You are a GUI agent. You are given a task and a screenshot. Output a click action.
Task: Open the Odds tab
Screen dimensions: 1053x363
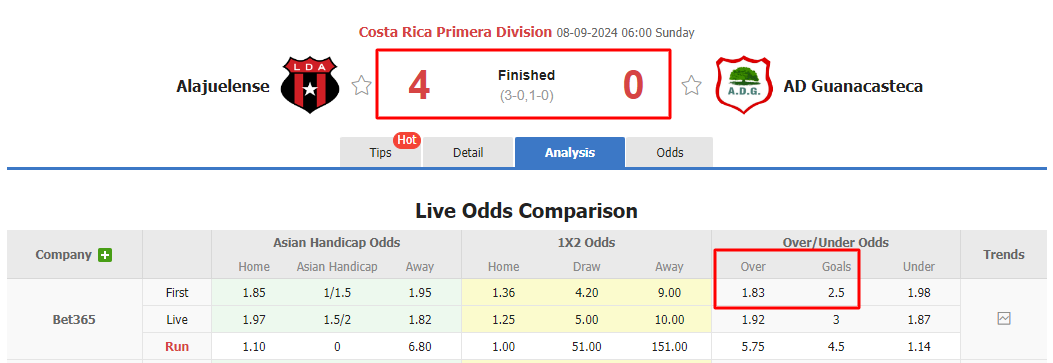(670, 152)
